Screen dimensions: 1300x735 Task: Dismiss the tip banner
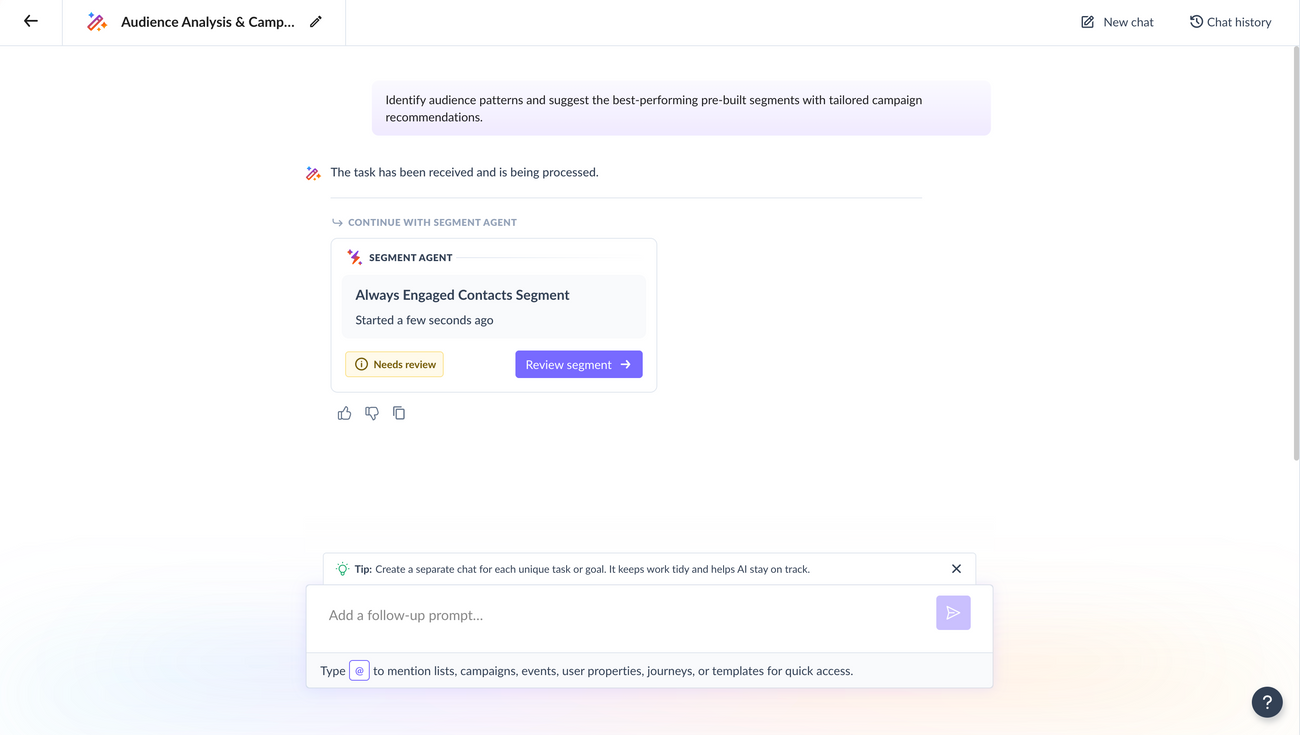click(955, 568)
